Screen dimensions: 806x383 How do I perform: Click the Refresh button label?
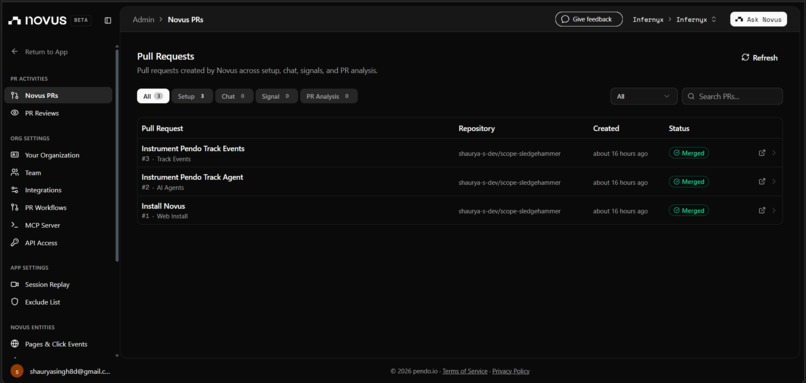(x=765, y=58)
